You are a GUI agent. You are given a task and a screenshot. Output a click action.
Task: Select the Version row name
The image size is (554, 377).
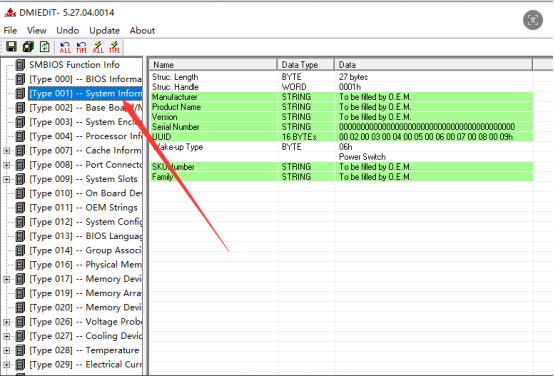click(x=164, y=117)
